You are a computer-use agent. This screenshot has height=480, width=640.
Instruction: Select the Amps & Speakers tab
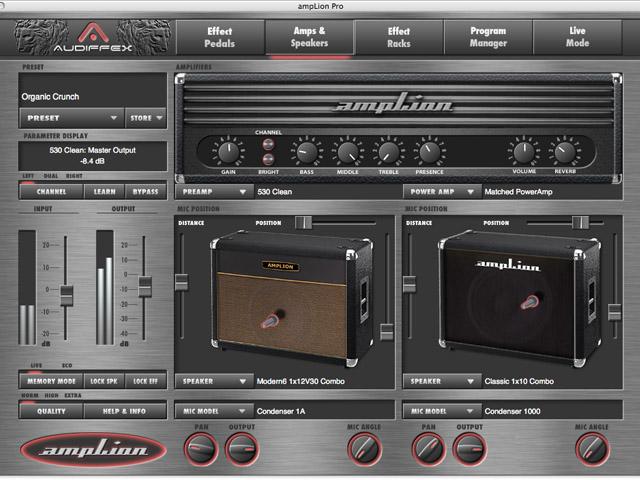click(x=309, y=37)
